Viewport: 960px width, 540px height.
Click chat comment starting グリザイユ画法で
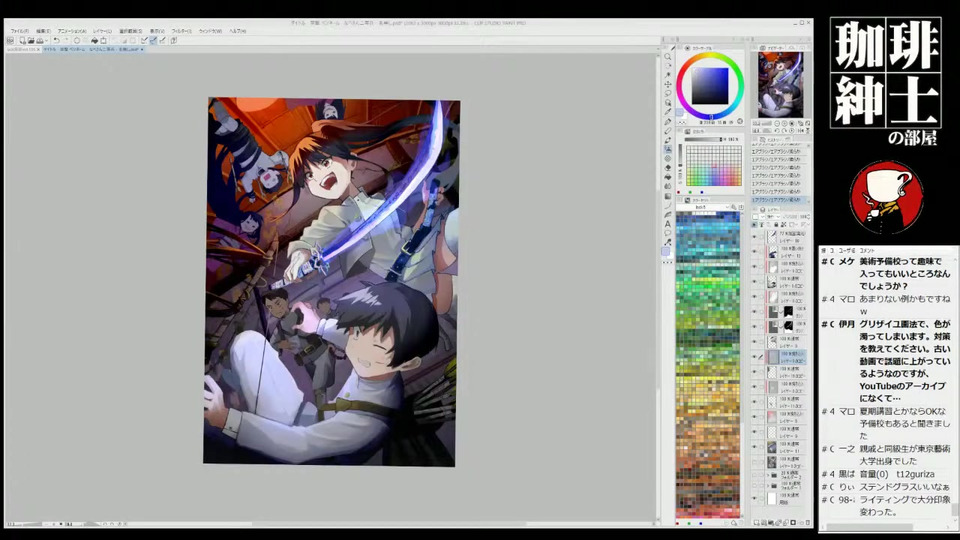tap(904, 361)
